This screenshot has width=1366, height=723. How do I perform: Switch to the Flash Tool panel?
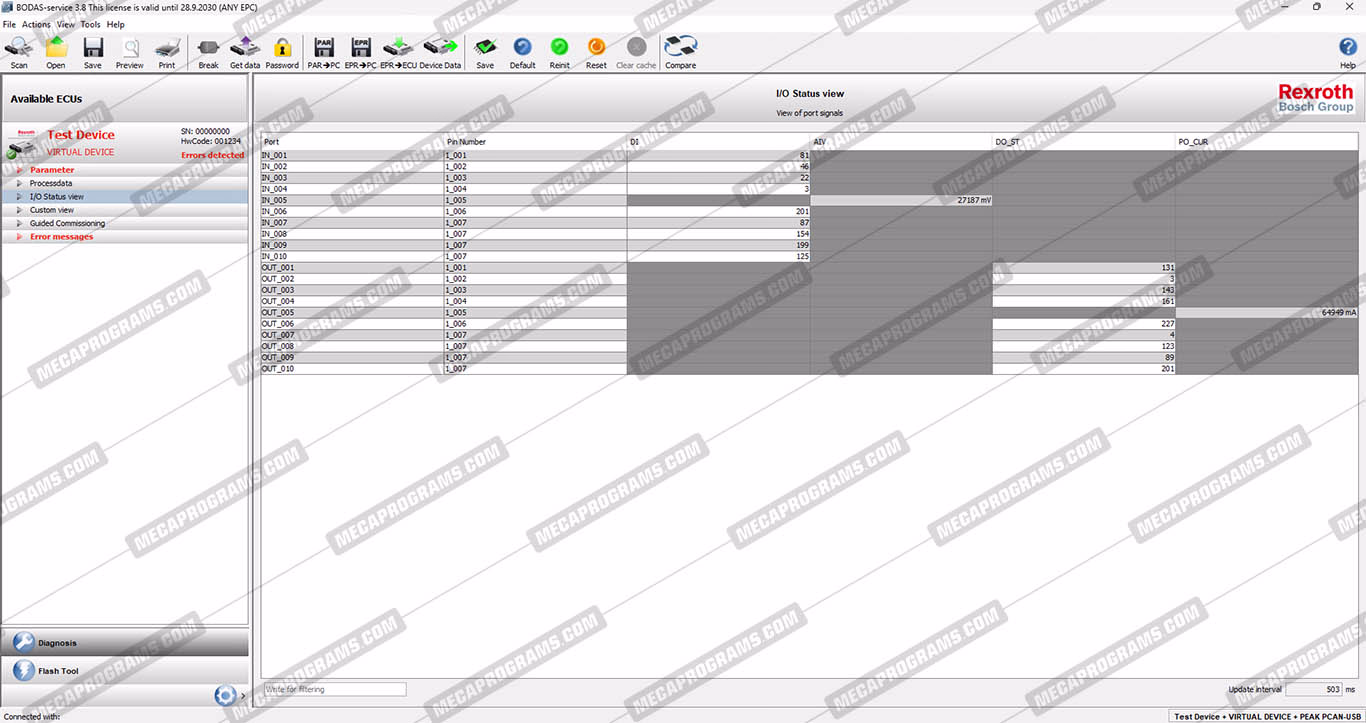point(124,671)
